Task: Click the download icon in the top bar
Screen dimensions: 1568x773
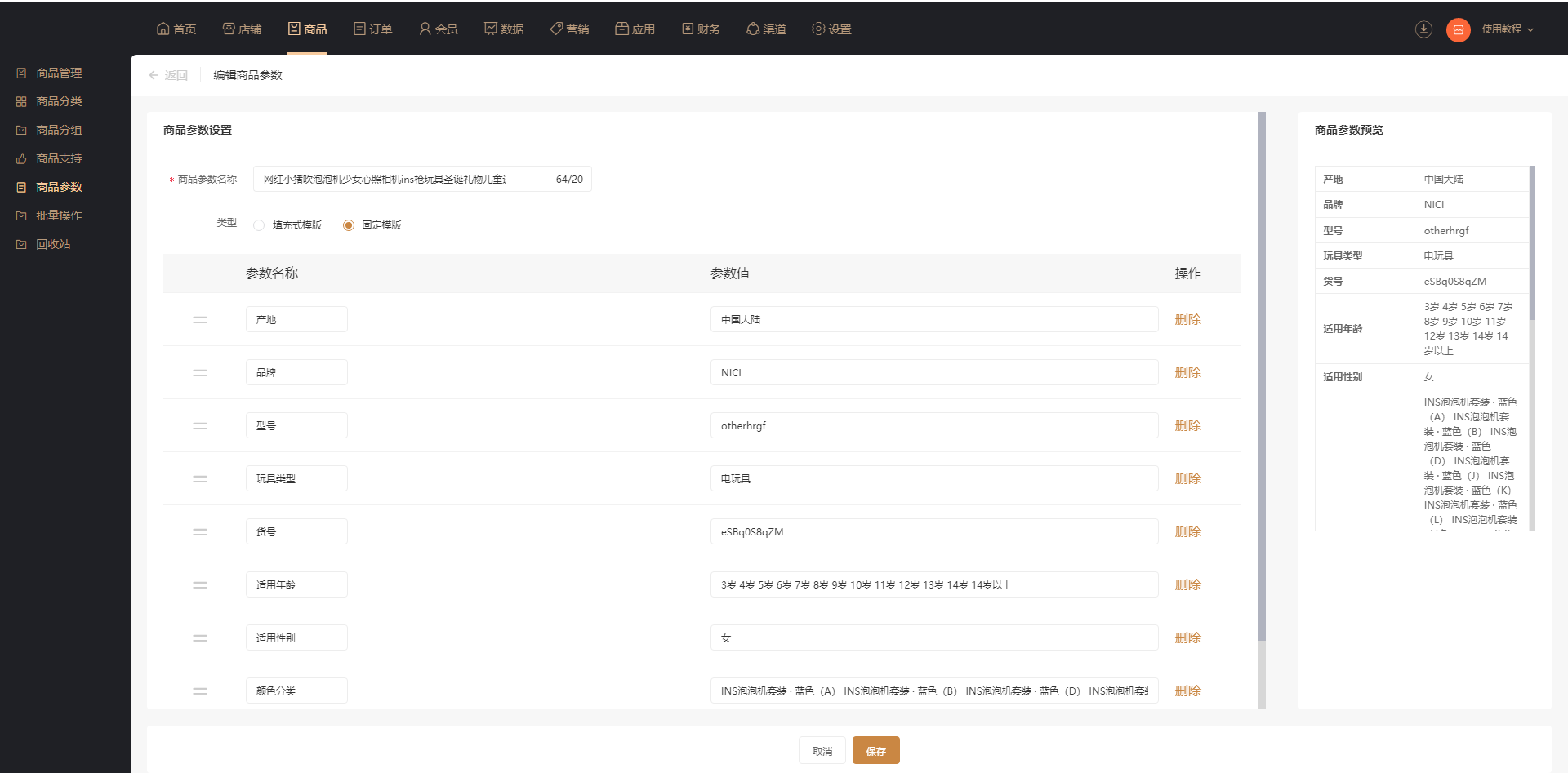Action: (x=1423, y=29)
